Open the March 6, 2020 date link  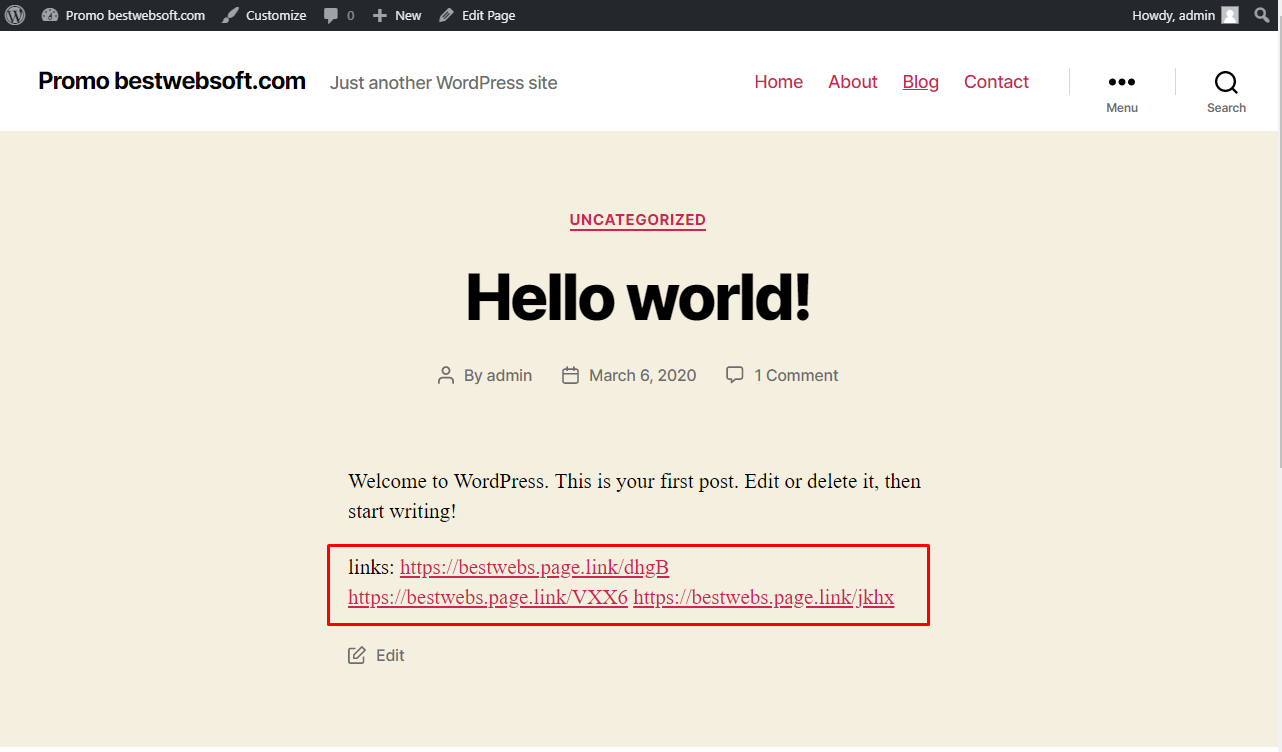642,375
